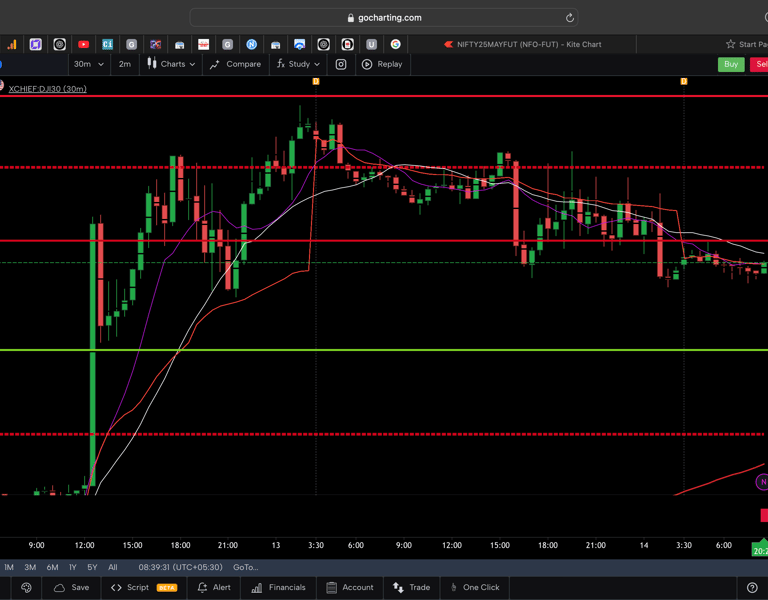Select the topmost solid red horizontal line
The width and height of the screenshot is (768, 600).
pos(384,96)
